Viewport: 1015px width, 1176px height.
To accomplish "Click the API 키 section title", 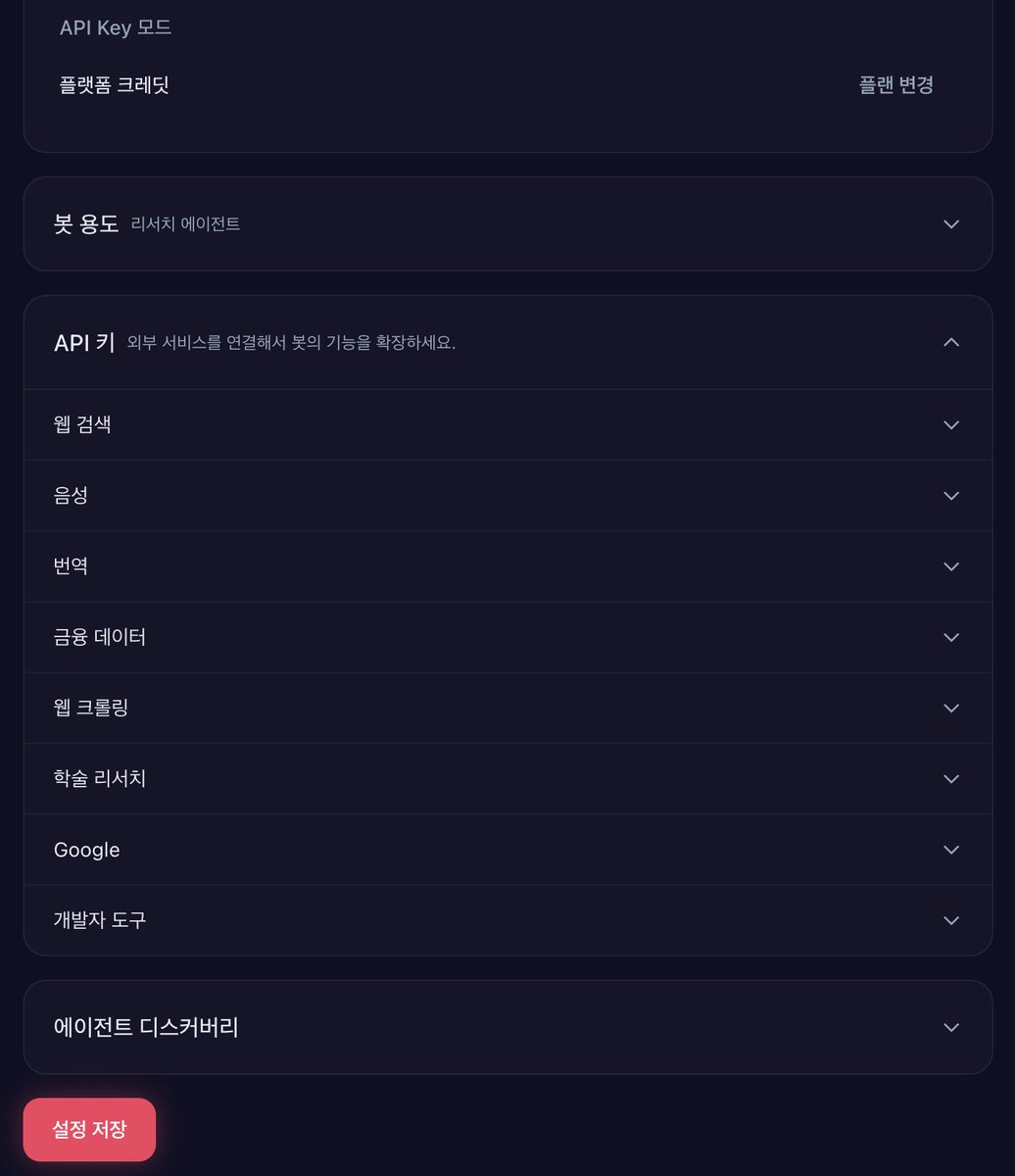I will coord(84,342).
